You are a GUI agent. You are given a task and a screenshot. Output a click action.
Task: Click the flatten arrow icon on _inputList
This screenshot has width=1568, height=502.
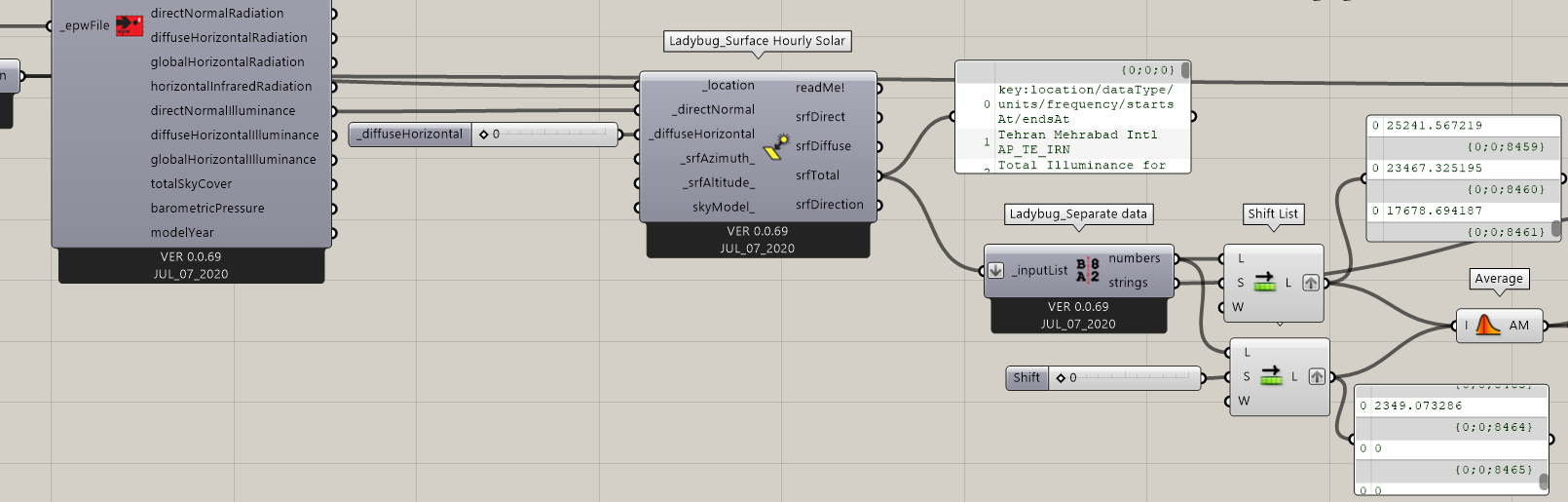point(995,270)
